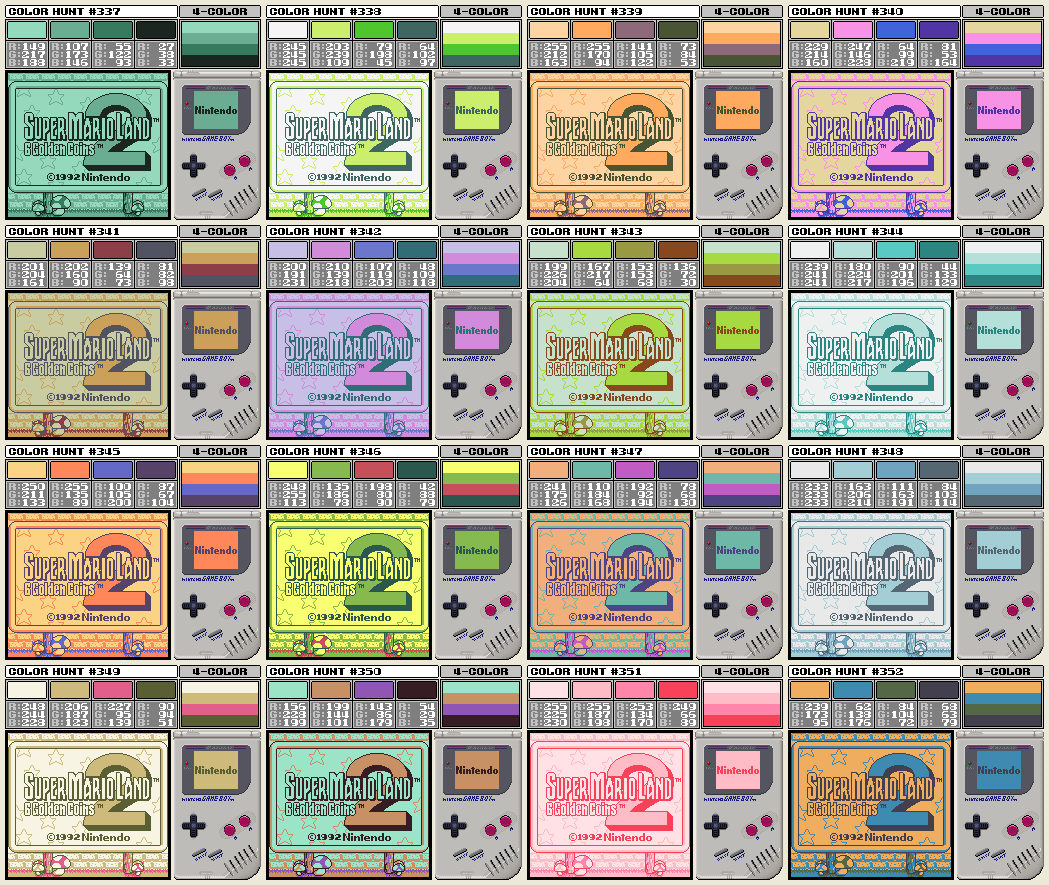The height and width of the screenshot is (885, 1049).
Task: Choose the mauve swatch in Color Hunt #339
Action: [x=634, y=30]
